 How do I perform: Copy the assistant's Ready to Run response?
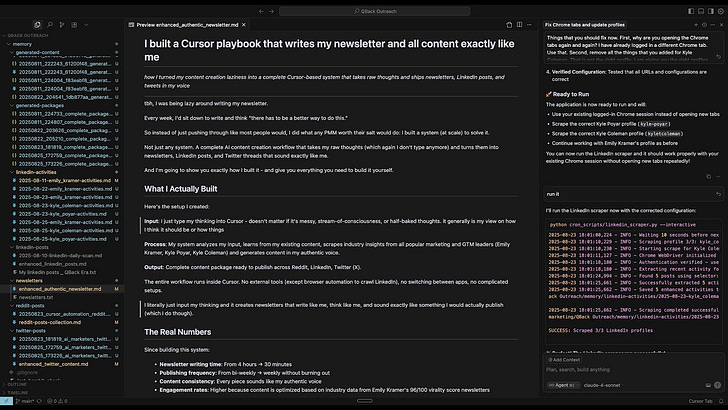[708, 176]
